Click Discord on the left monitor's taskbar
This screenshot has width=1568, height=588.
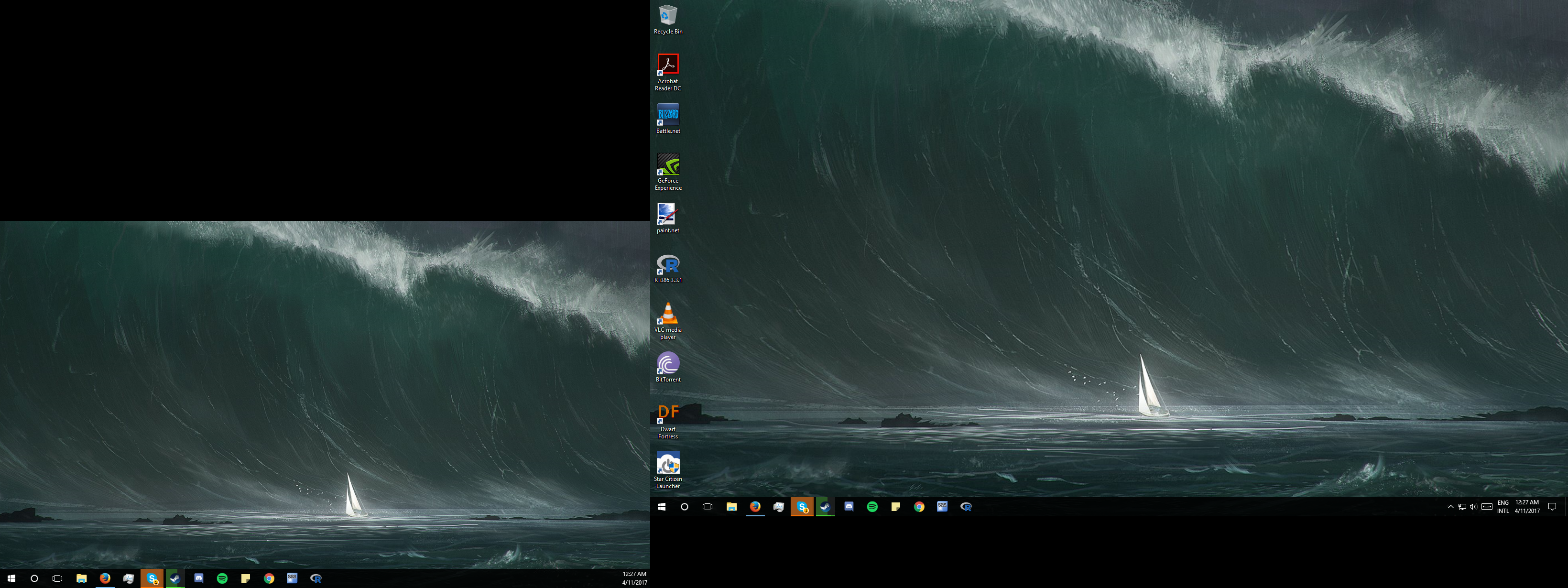pyautogui.click(x=198, y=578)
